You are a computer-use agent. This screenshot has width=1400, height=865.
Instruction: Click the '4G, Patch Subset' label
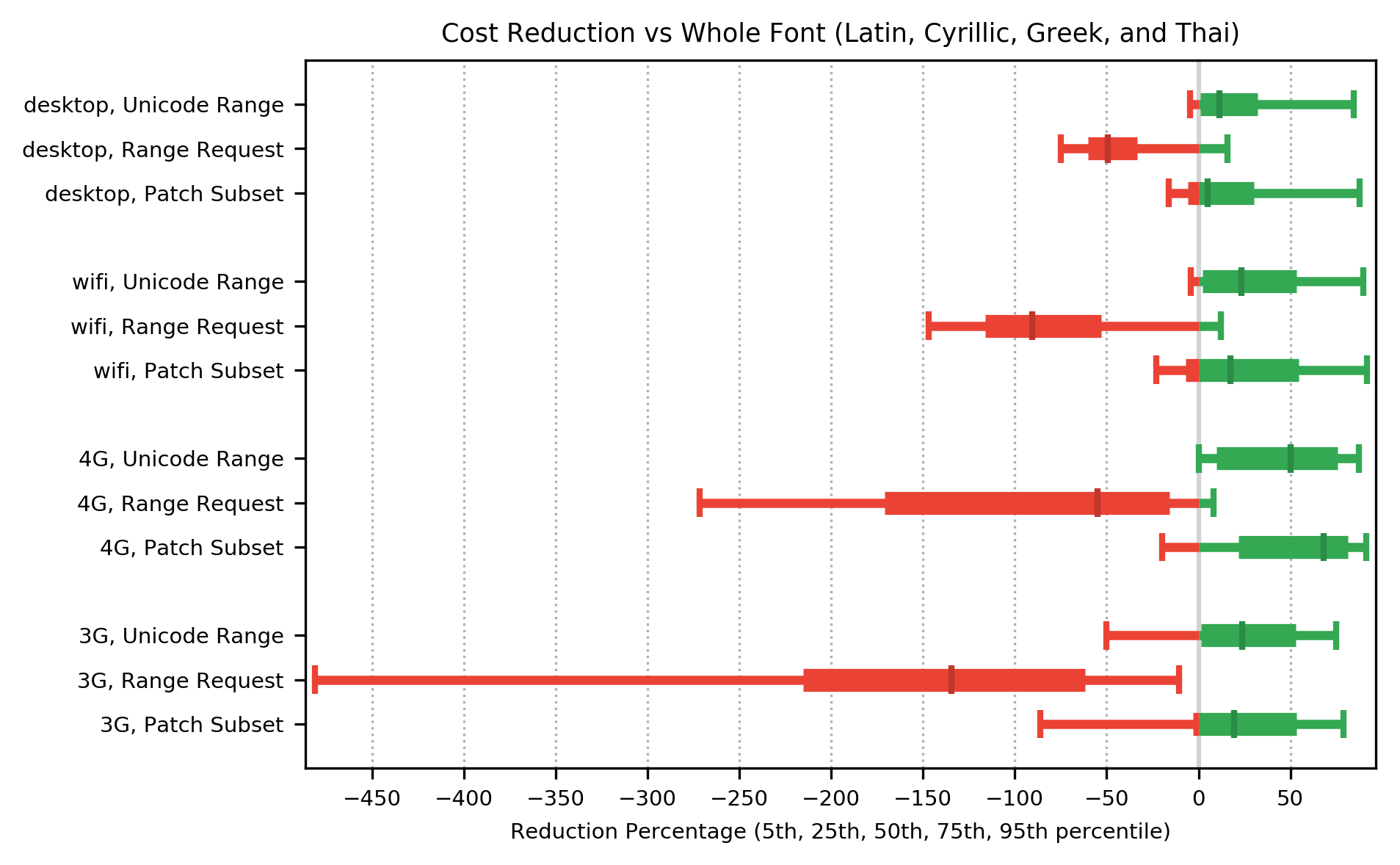[x=191, y=549]
